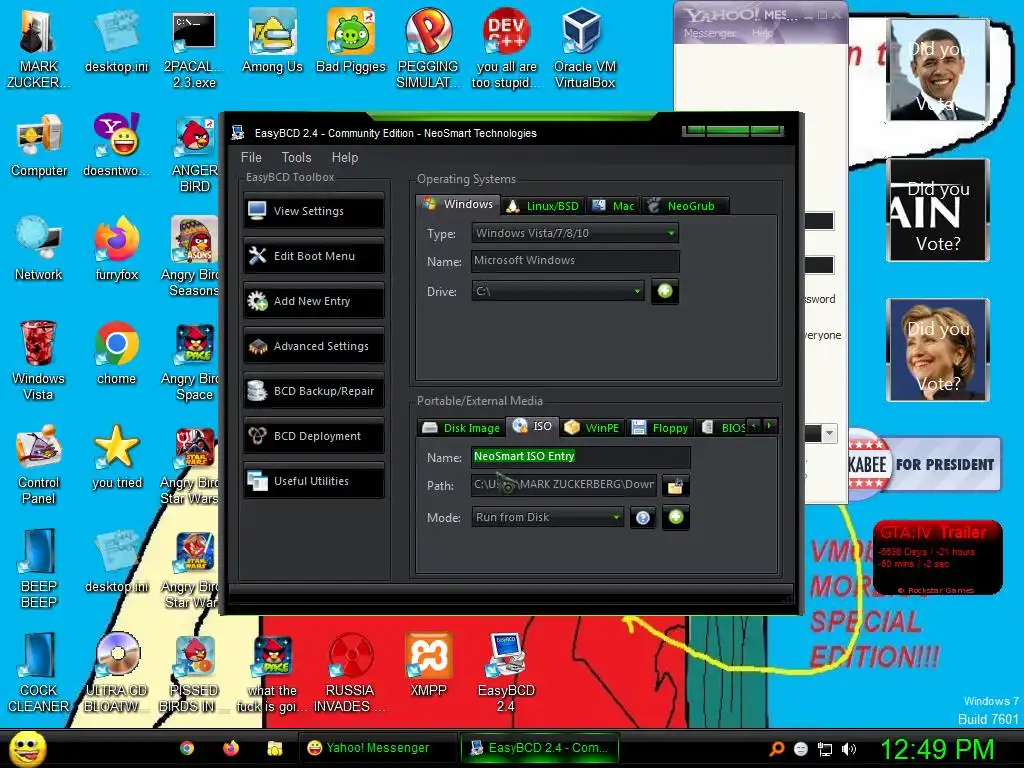1024x768 pixels.
Task: Select the ISO media tab
Action: coord(533,426)
